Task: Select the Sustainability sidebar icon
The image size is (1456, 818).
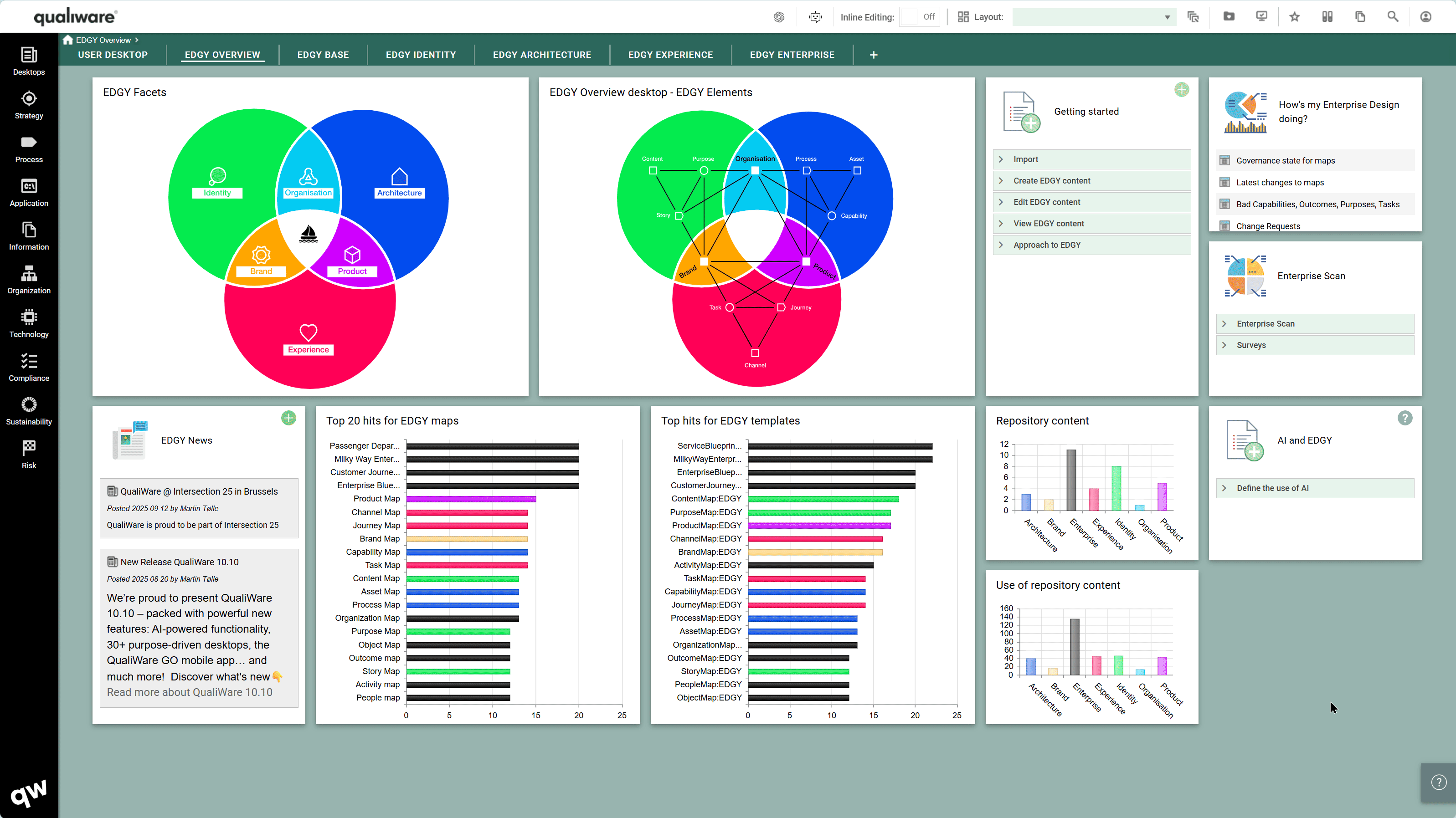Action: tap(29, 411)
